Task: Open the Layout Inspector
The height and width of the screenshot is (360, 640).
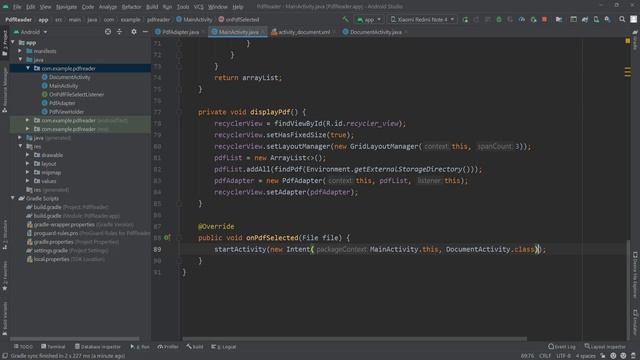Action: [x=605, y=347]
